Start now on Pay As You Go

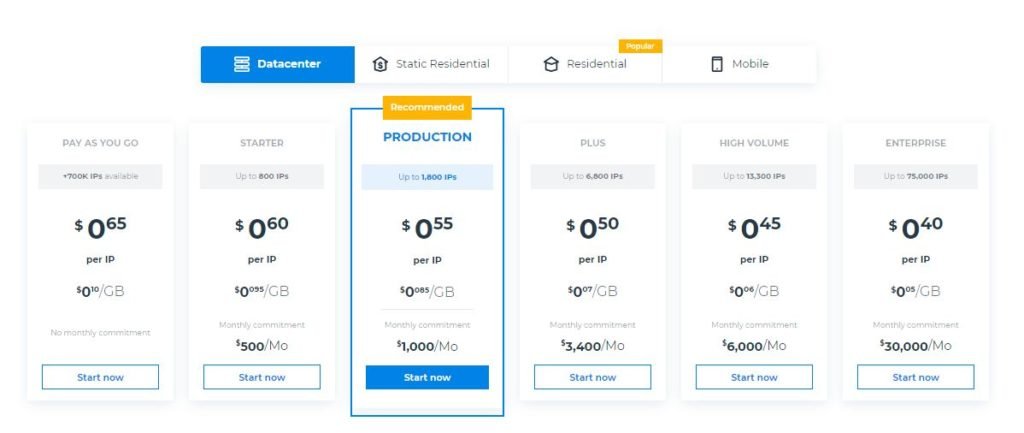pos(100,377)
